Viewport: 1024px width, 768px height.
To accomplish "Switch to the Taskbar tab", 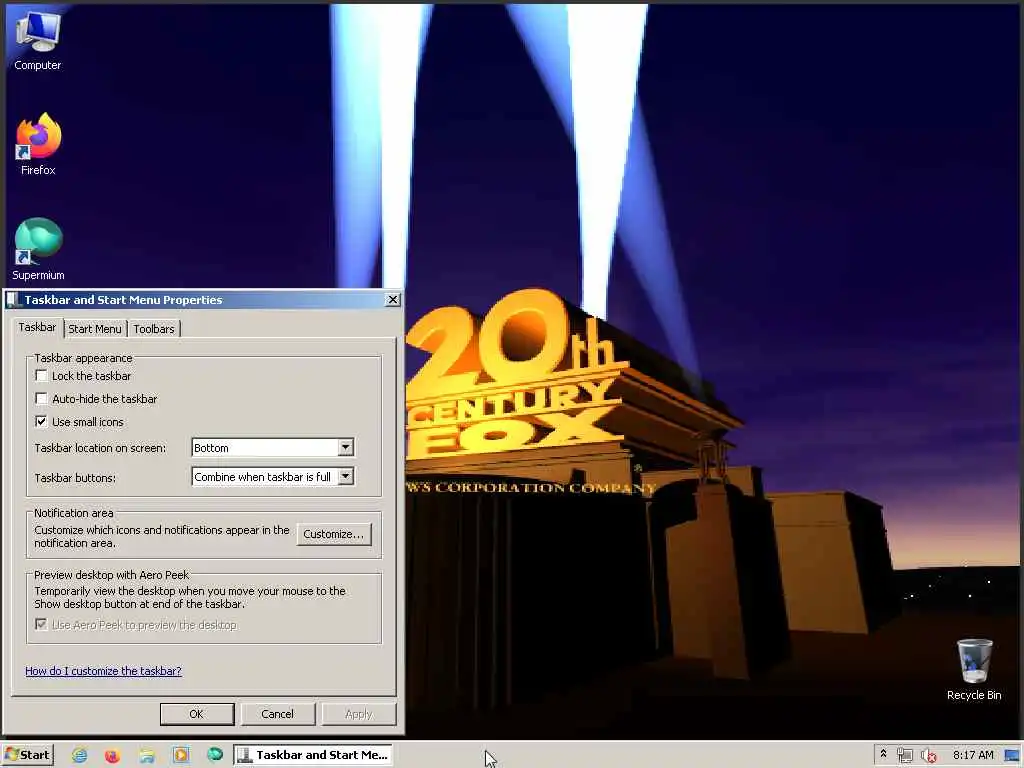I will point(37,327).
